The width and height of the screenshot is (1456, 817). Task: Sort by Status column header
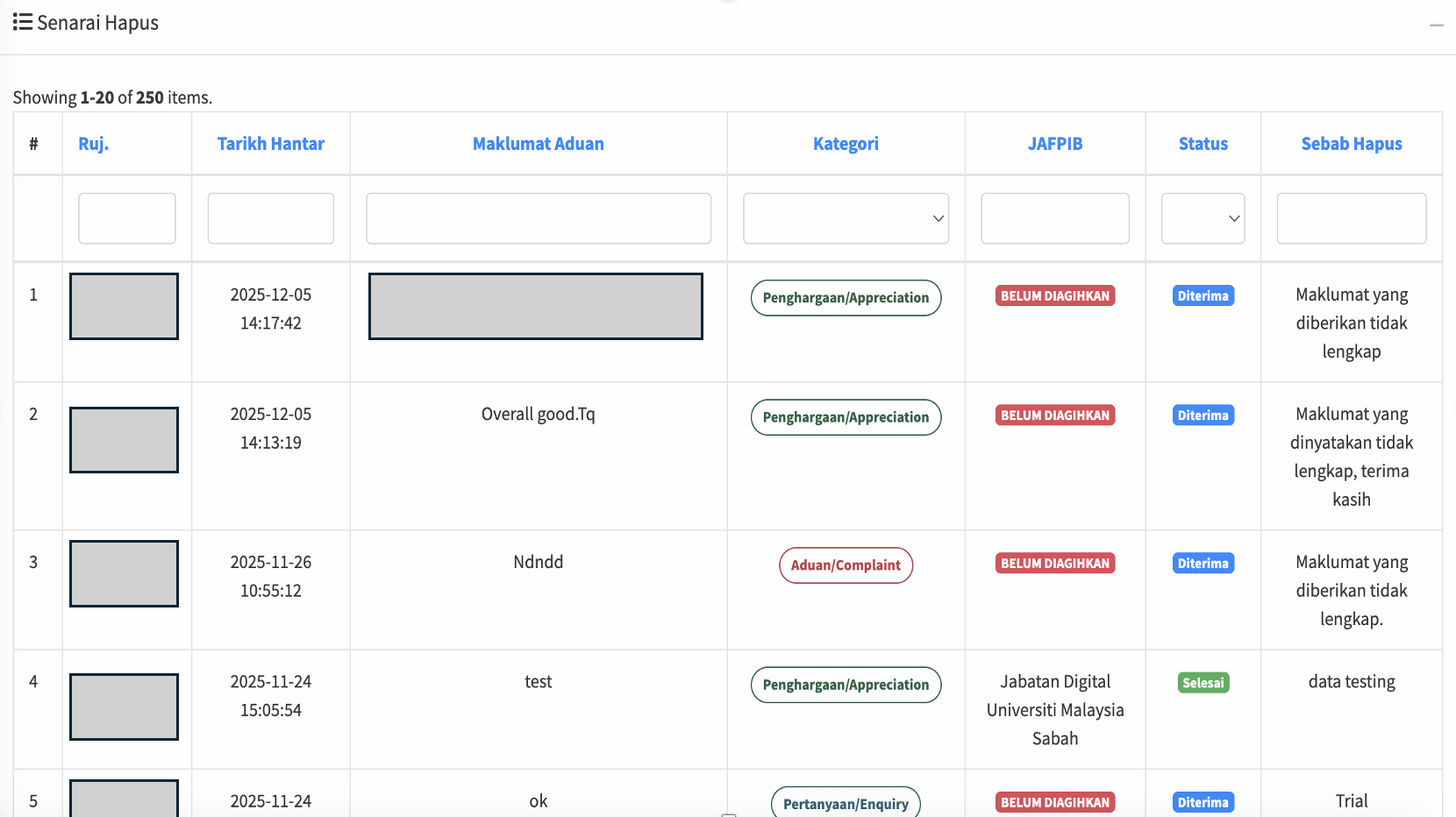tap(1203, 144)
